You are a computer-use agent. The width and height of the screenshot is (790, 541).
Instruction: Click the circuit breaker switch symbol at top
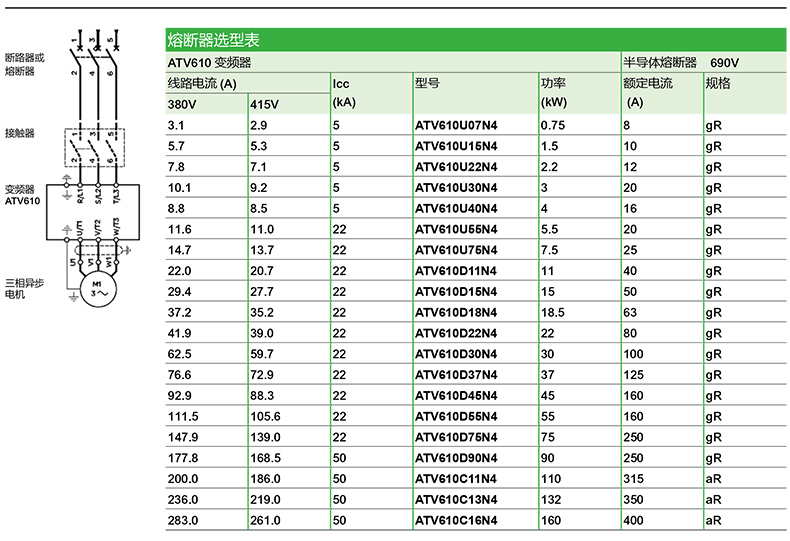point(97,44)
